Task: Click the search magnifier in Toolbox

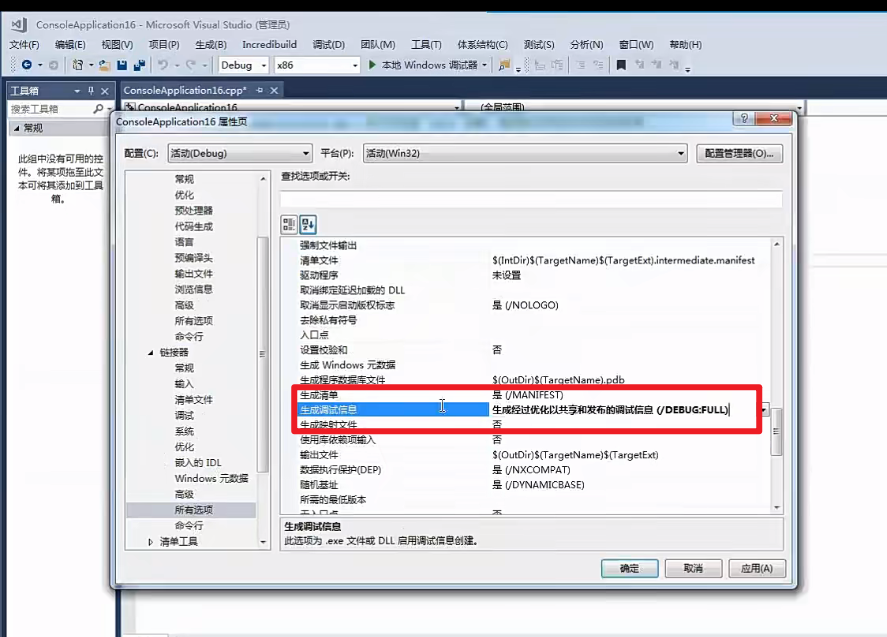Action: point(98,109)
